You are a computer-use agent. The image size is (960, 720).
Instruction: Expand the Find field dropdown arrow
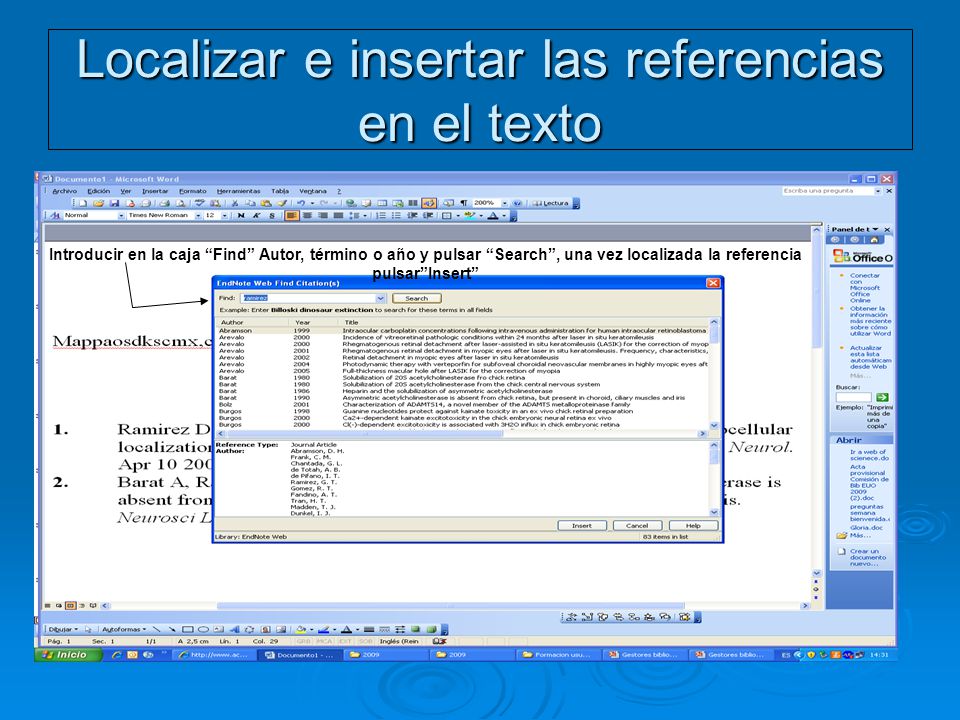point(380,298)
